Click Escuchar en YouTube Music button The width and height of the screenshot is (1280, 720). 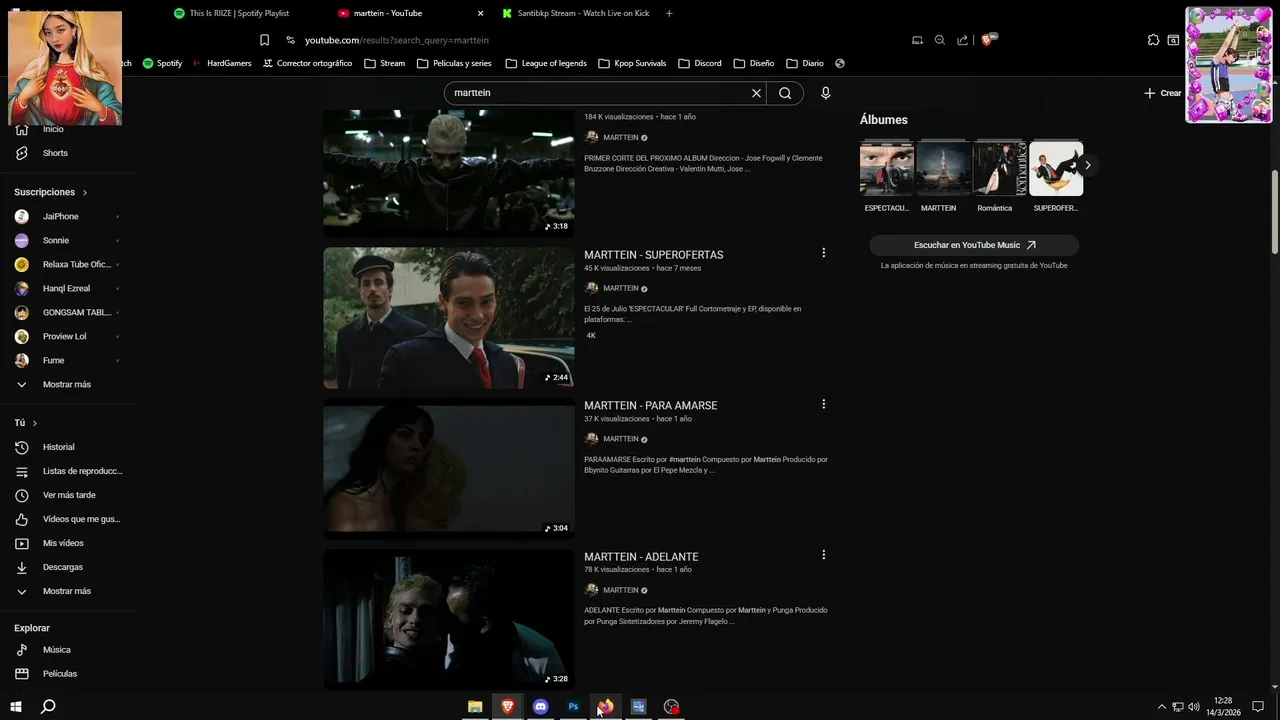point(974,245)
